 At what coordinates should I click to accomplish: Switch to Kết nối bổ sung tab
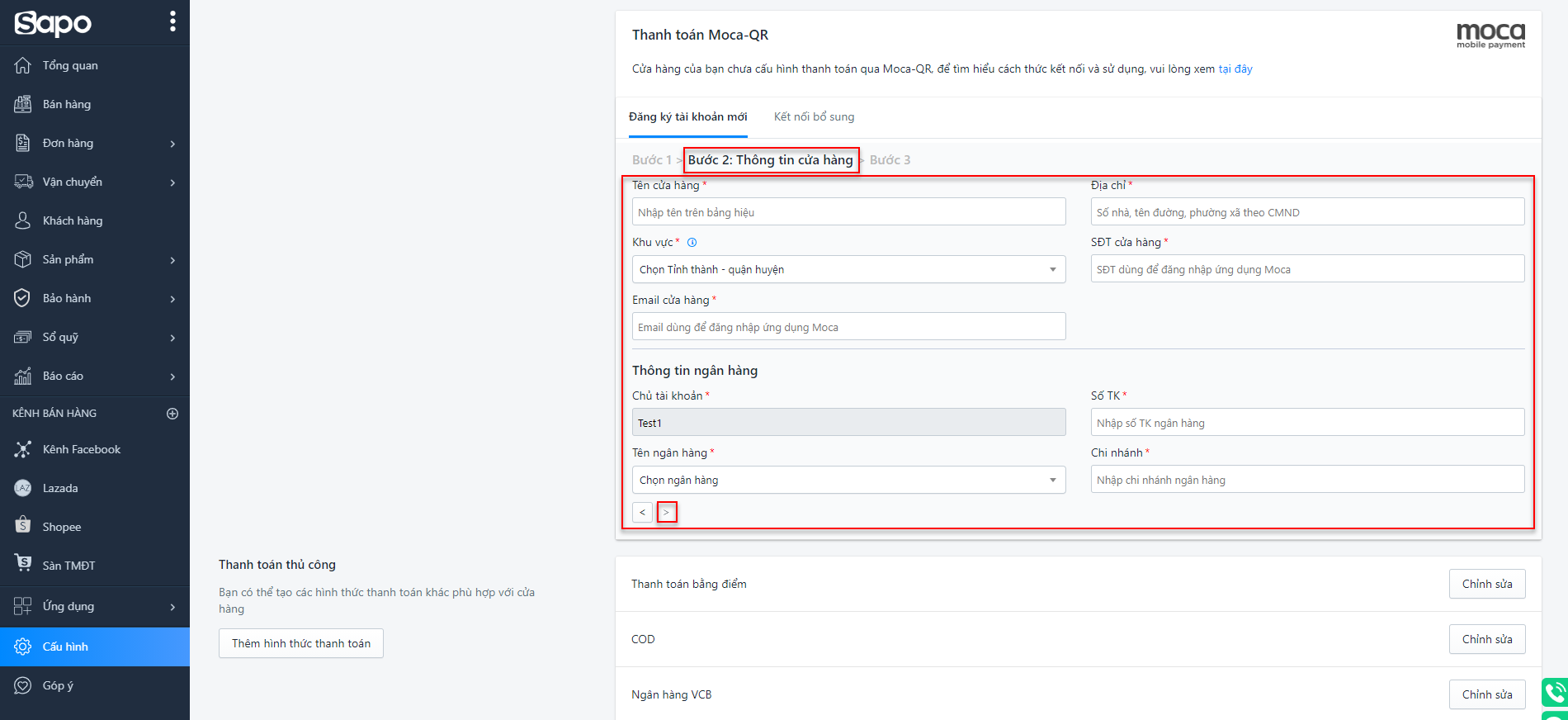(814, 117)
